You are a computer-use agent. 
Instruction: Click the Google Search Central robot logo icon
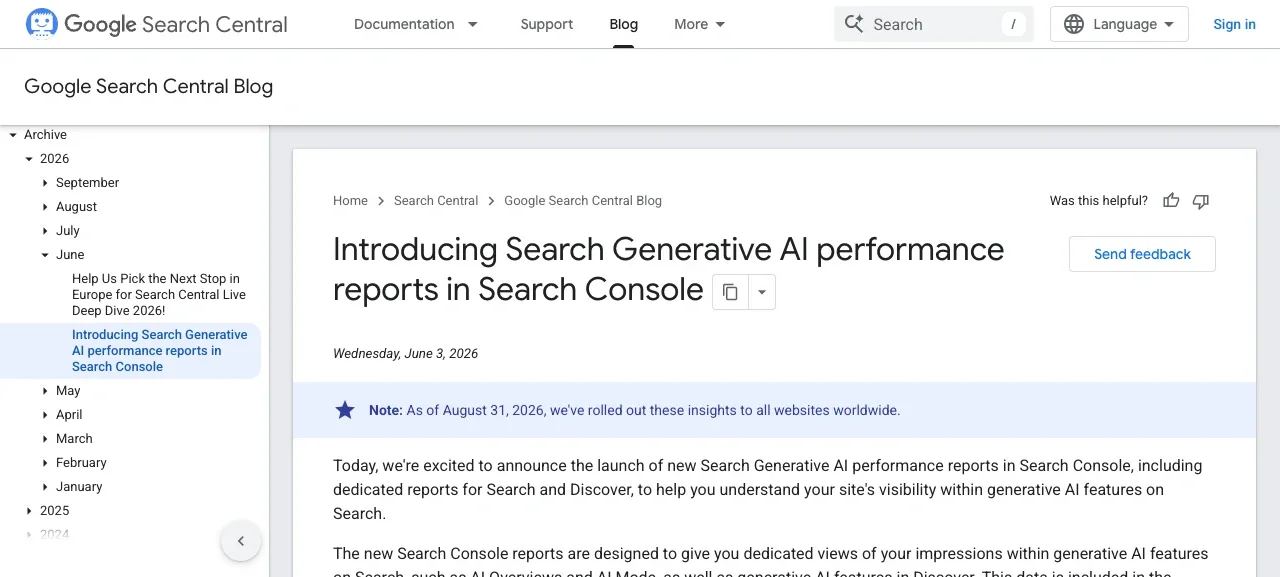(42, 24)
